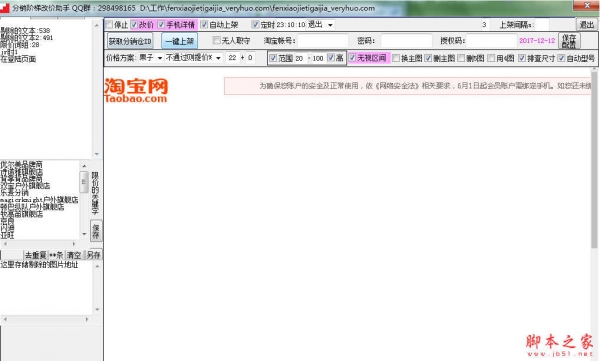Click the 退出 button at top right
This screenshot has width=600, height=361.
click(586, 25)
